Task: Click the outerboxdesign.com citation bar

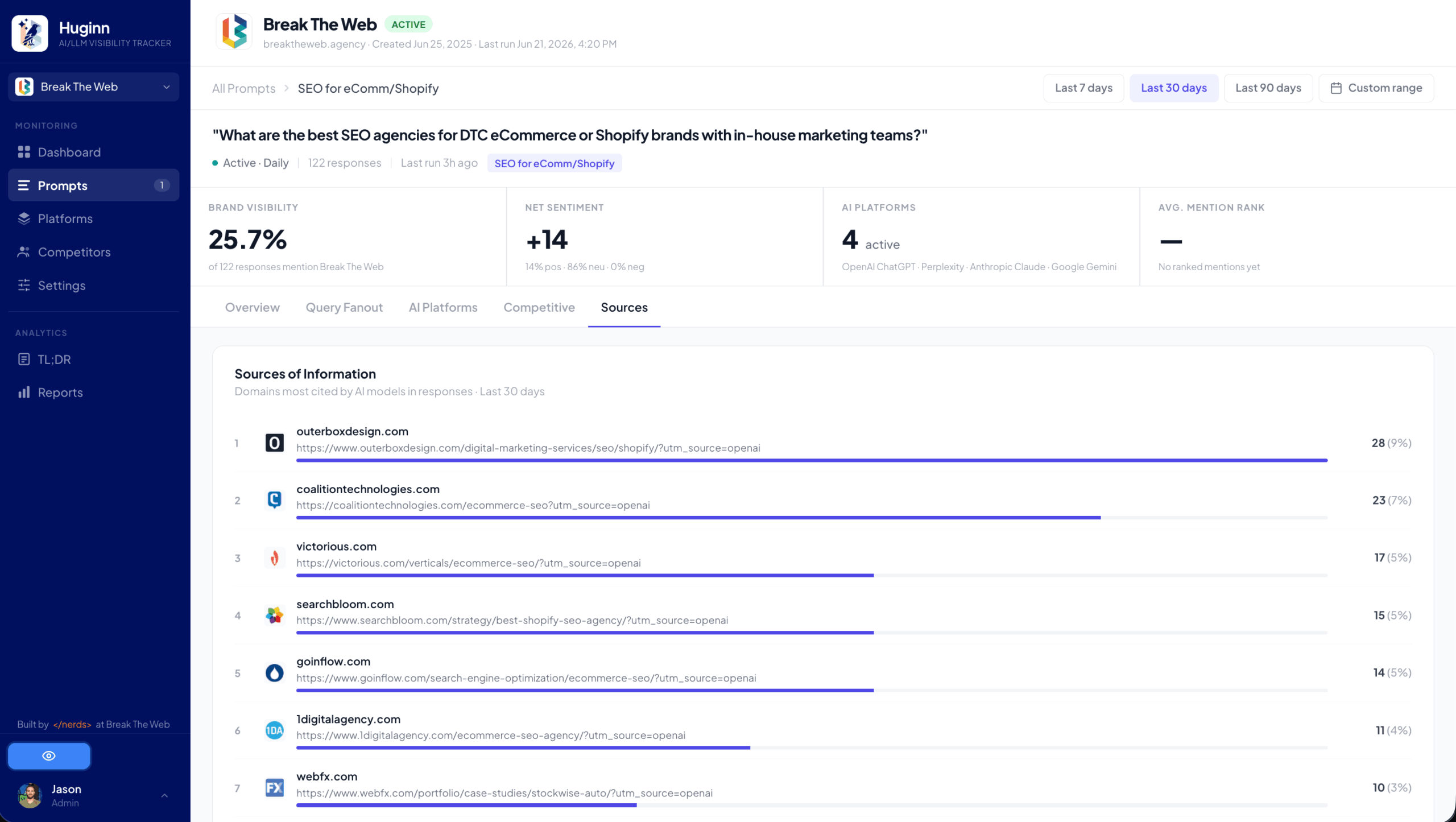Action: pos(812,460)
